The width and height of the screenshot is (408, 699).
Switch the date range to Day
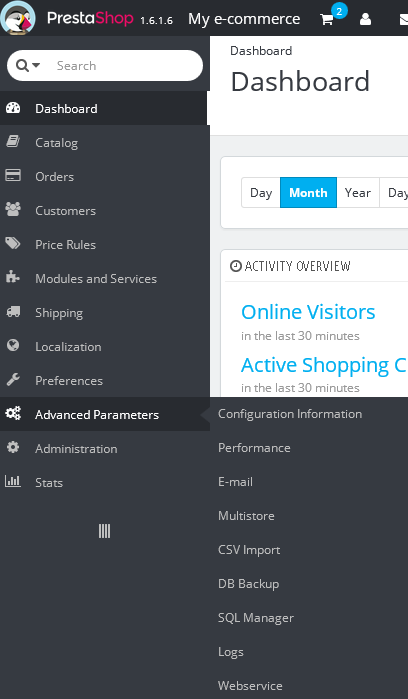pos(261,193)
